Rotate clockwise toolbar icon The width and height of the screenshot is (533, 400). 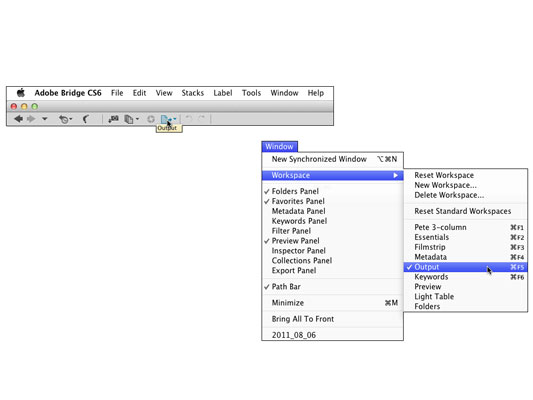pyautogui.click(x=202, y=119)
